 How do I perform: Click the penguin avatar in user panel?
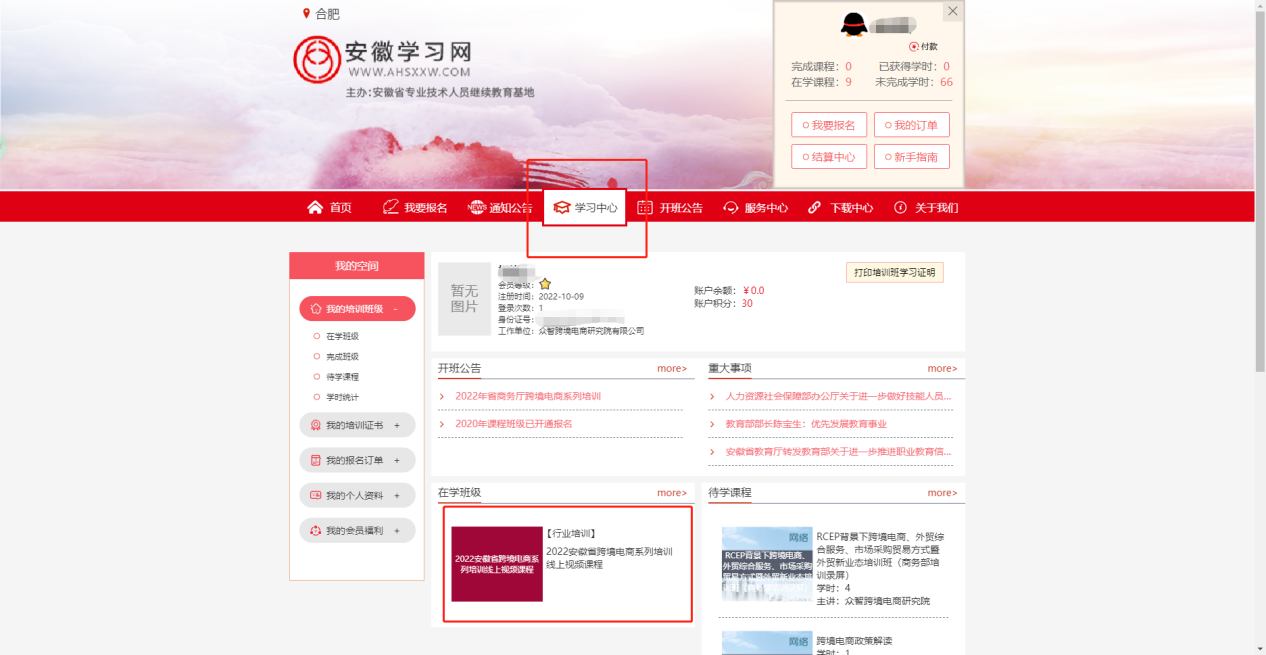pyautogui.click(x=854, y=24)
